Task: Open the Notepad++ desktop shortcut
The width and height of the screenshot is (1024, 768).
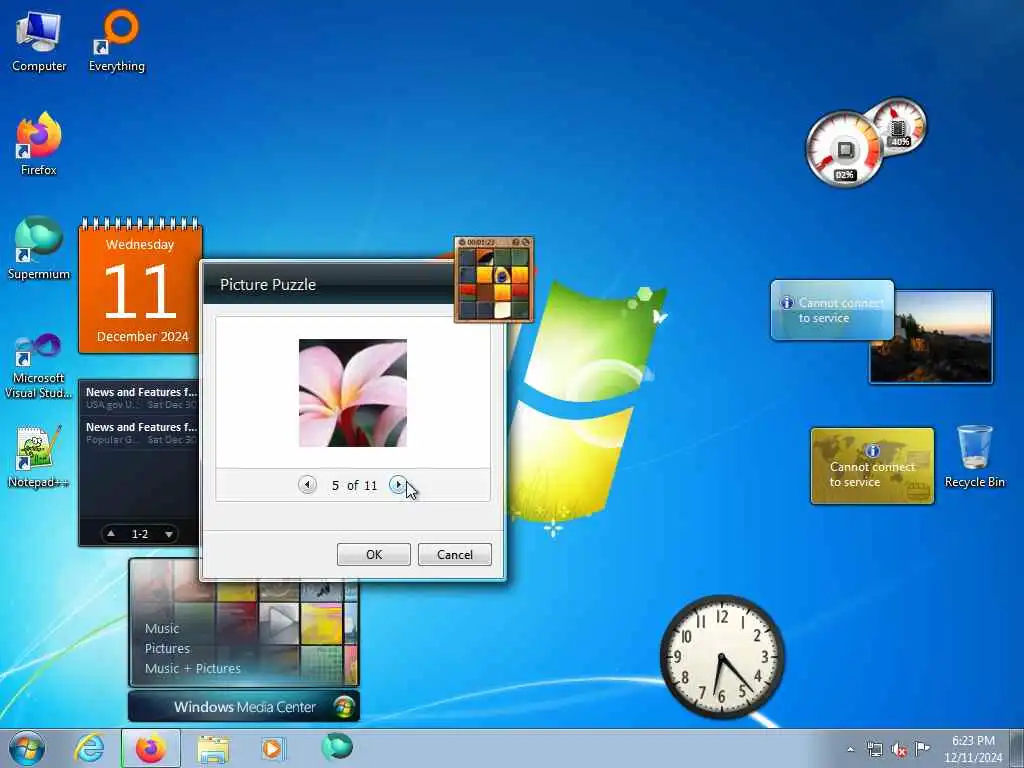Action: [38, 456]
